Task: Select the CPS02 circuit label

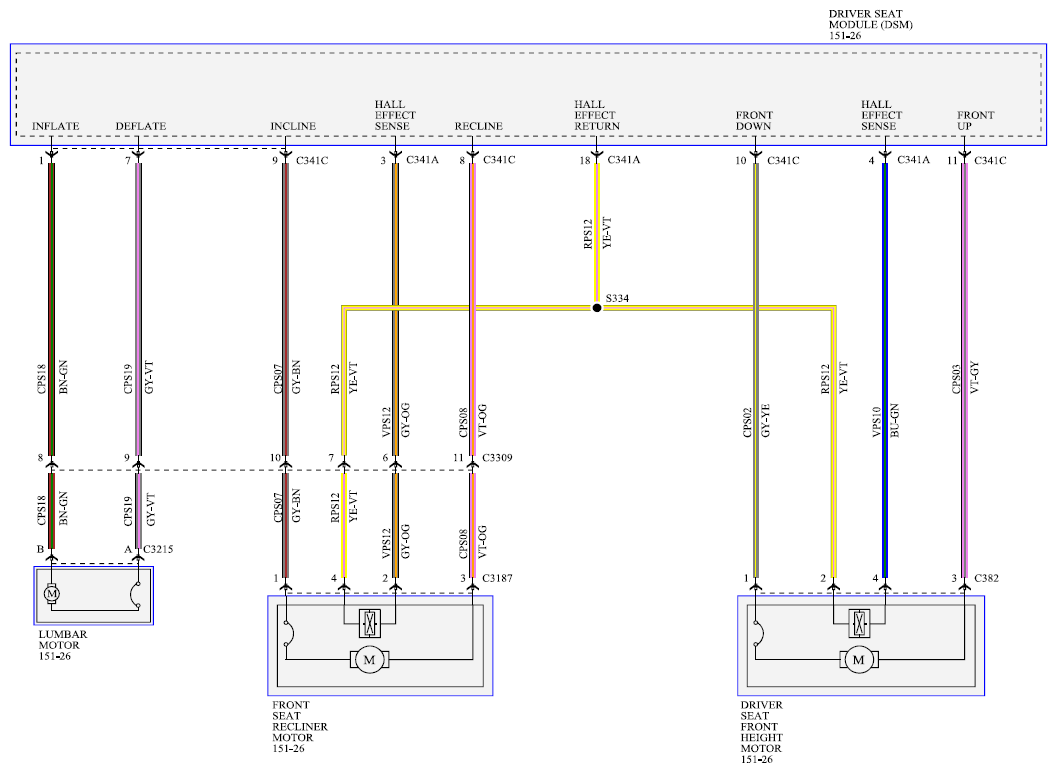Action: [747, 422]
